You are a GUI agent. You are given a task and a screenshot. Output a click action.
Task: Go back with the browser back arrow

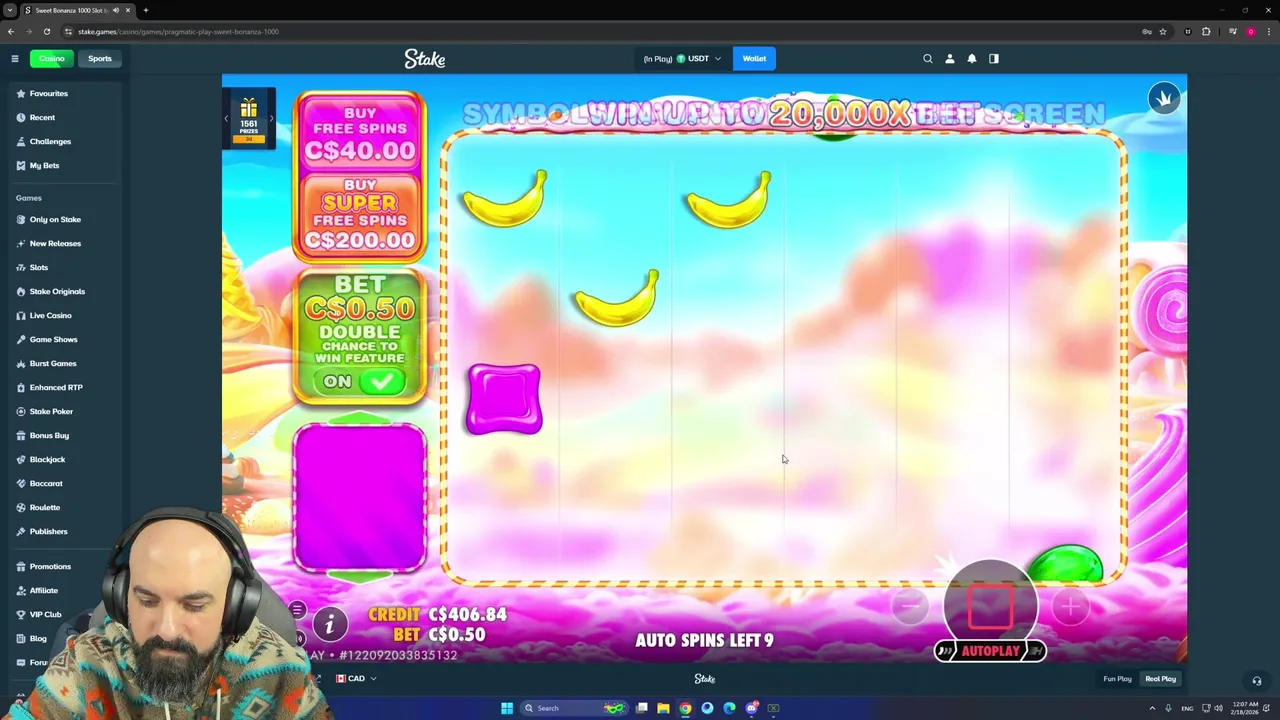coord(11,31)
